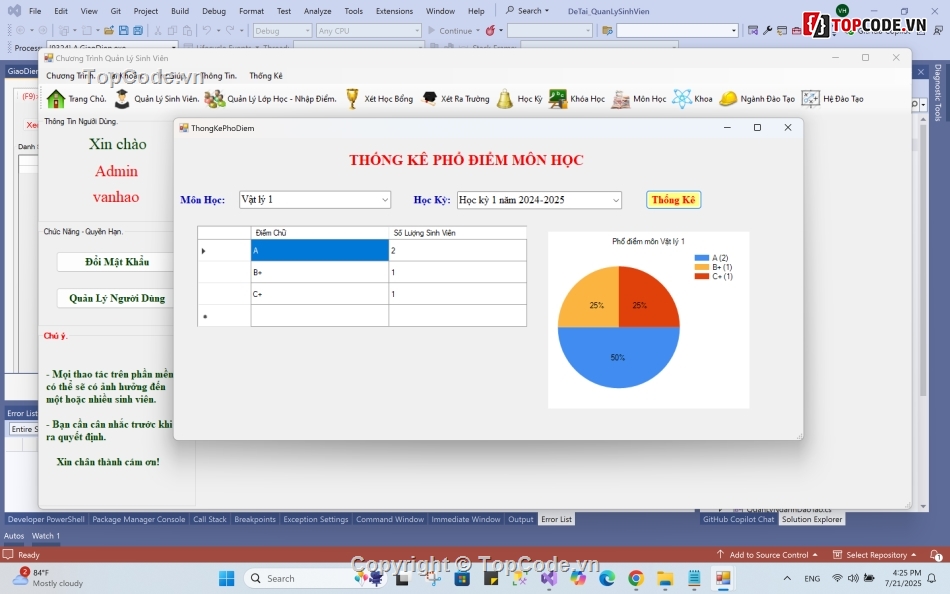950x594 pixels.
Task: Click the Học Kỳ bell icon
Action: click(x=505, y=99)
